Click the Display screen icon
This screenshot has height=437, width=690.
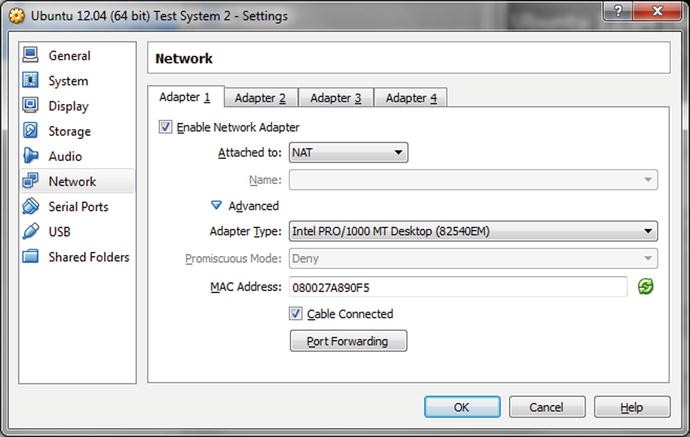point(30,105)
